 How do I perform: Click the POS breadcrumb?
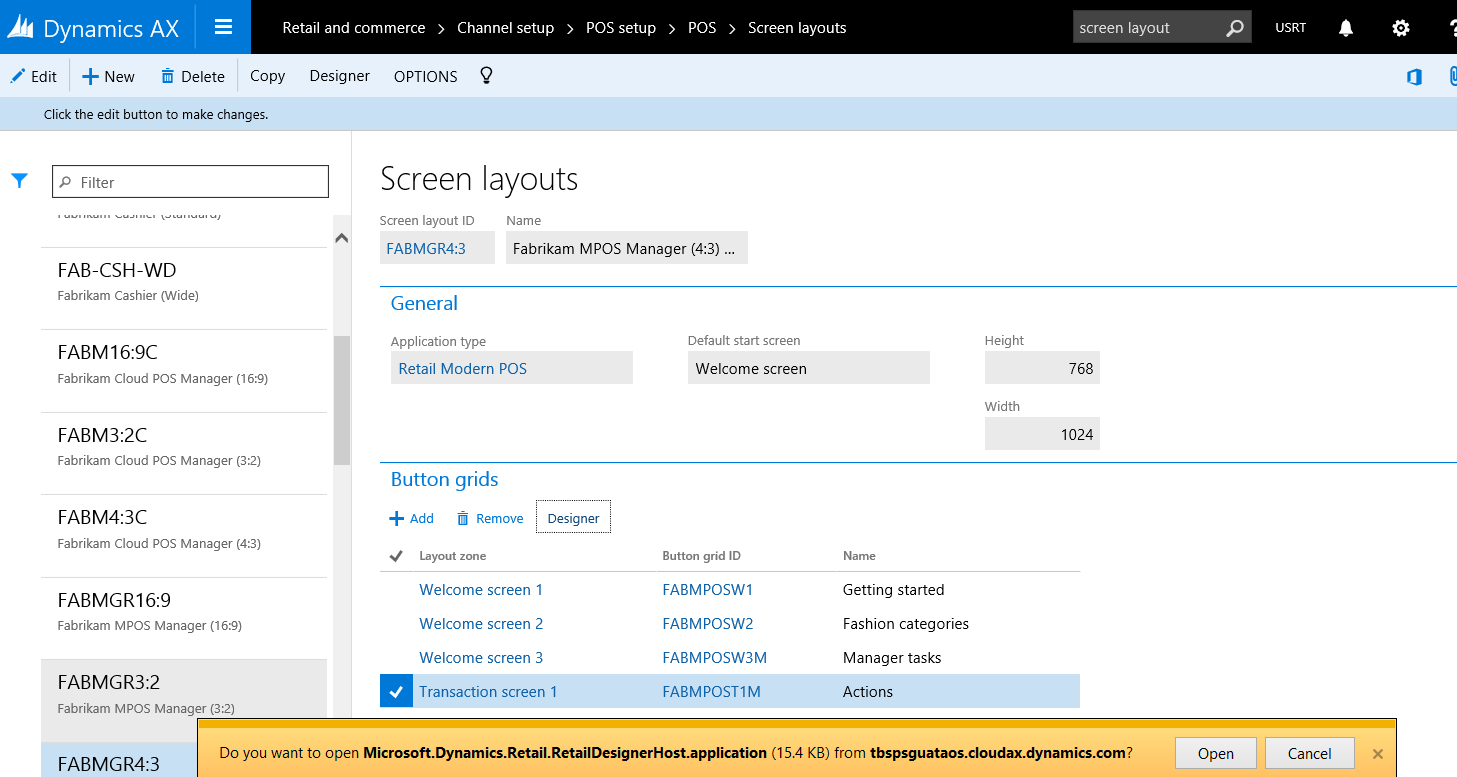(702, 28)
